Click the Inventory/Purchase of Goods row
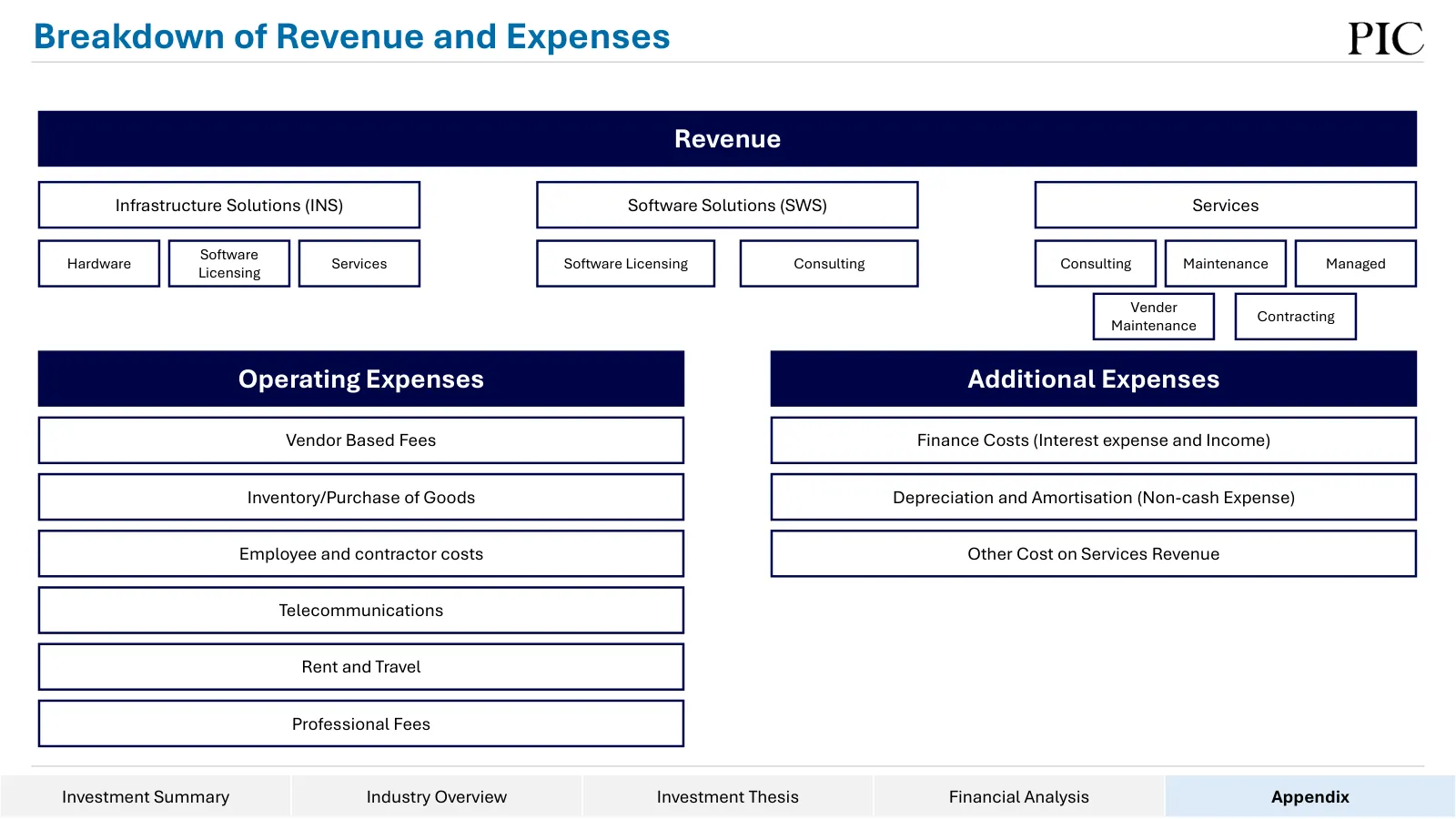 (361, 497)
